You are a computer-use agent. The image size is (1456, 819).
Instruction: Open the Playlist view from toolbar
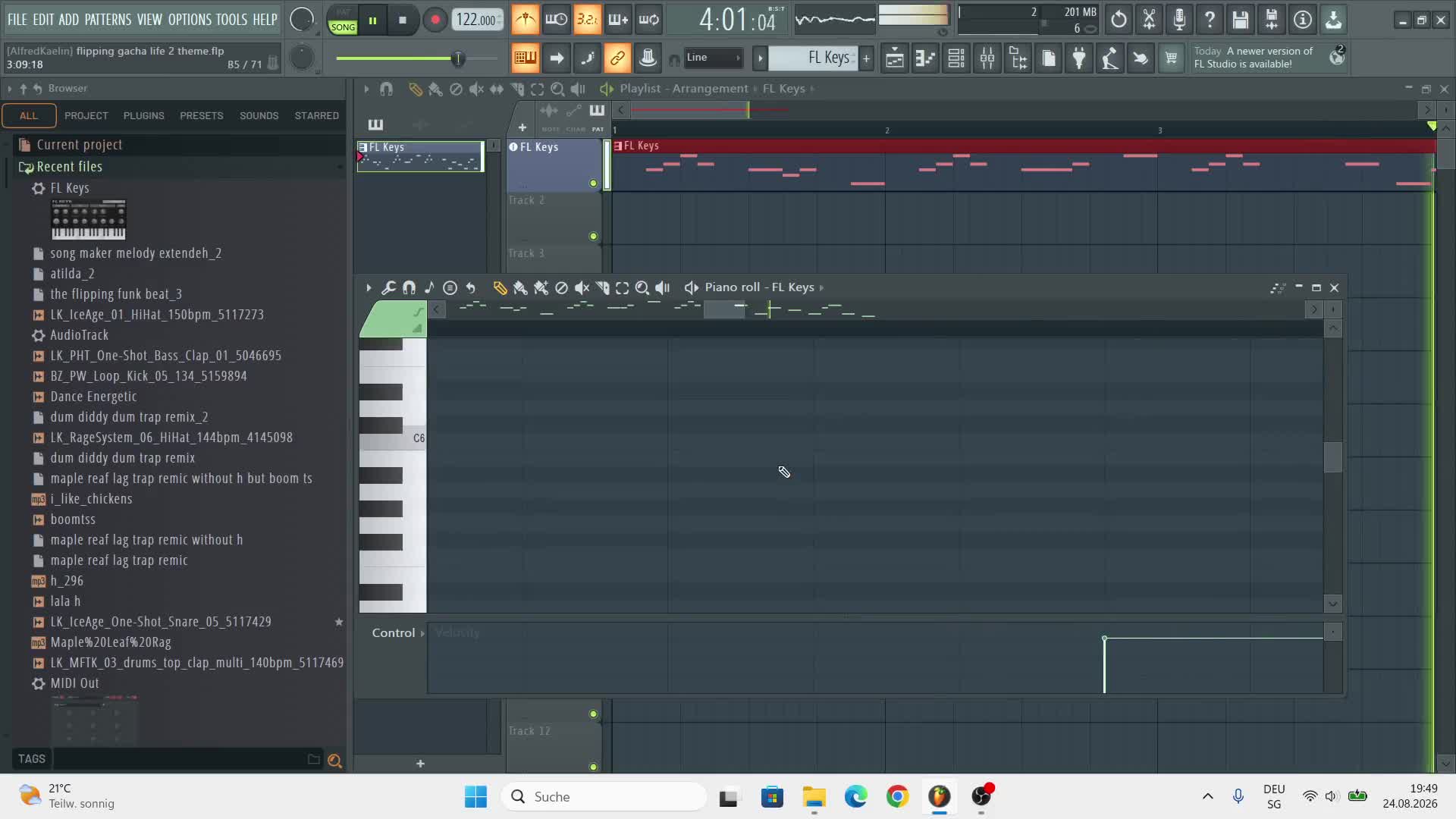tap(895, 58)
